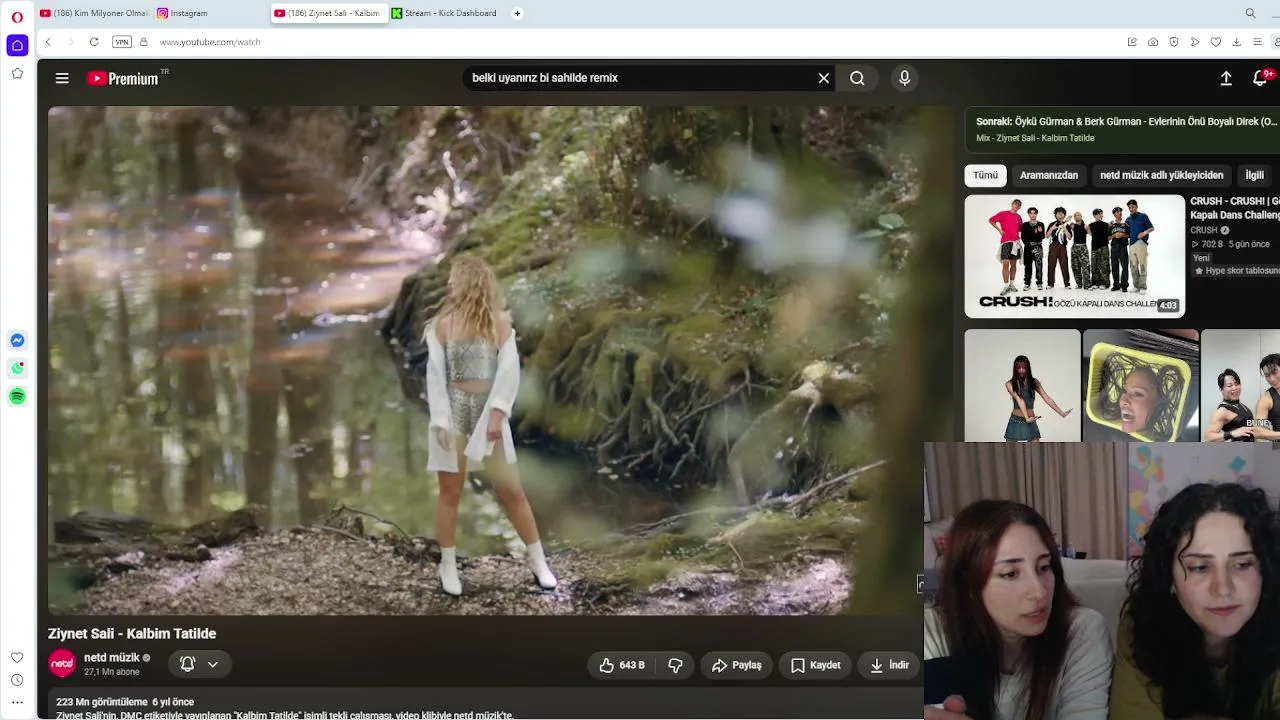This screenshot has height=720, width=1280.
Task: Open the Opera bookmarks star in the sidebar
Action: [x=17, y=73]
